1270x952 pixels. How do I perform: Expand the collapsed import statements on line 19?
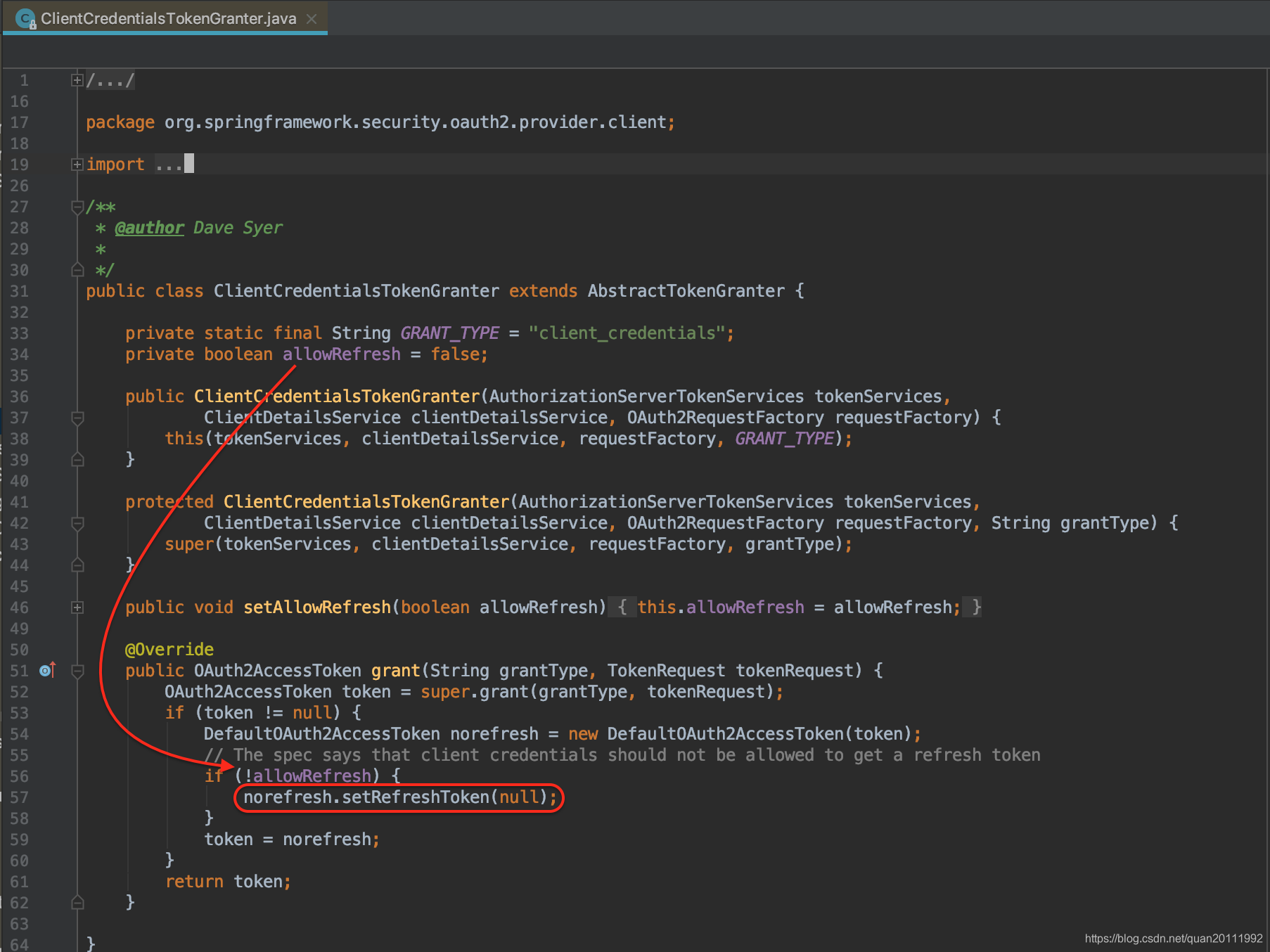(x=77, y=164)
